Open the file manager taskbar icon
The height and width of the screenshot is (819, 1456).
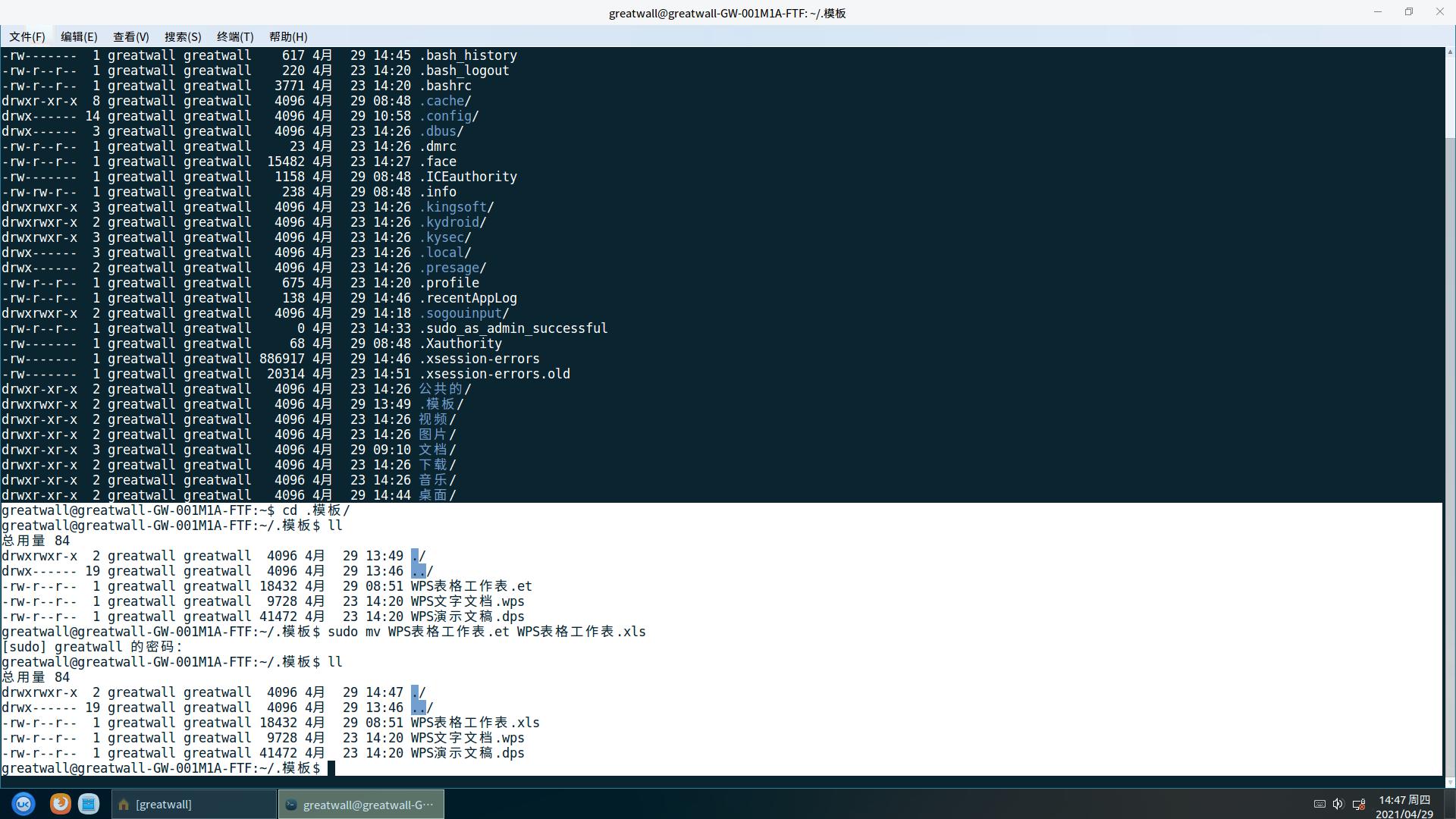(89, 804)
